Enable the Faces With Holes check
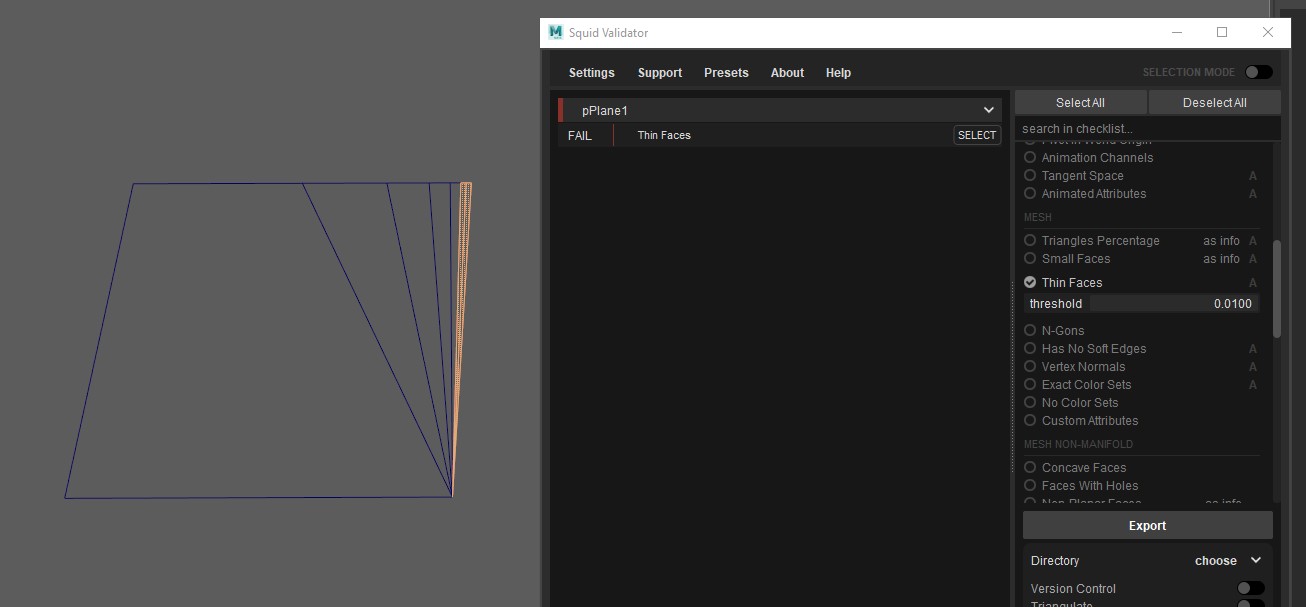The image size is (1306, 607). pyautogui.click(x=1030, y=485)
